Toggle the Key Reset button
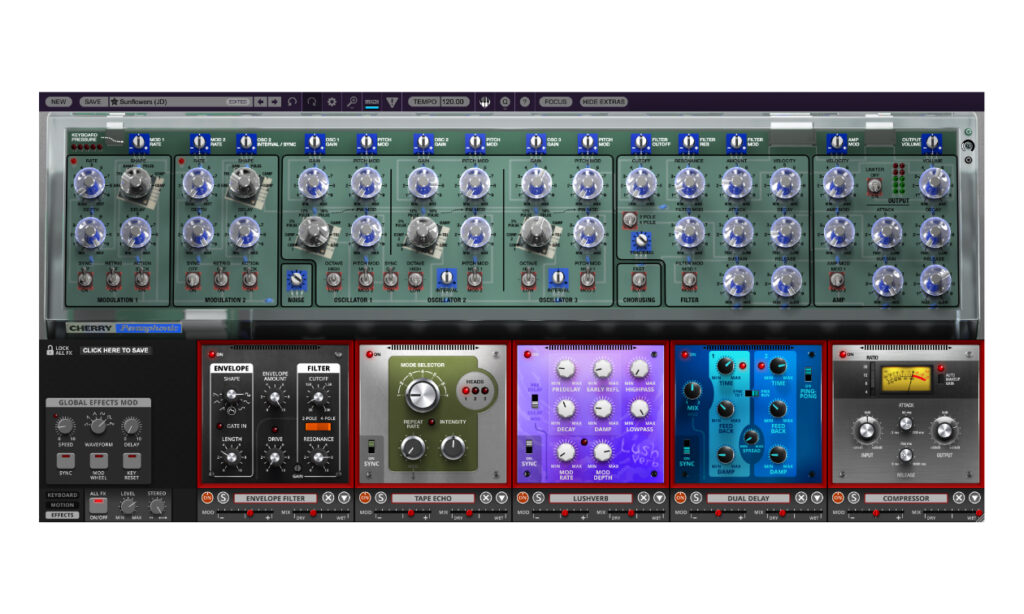Viewport: 1024px width, 614px height. (x=131, y=460)
